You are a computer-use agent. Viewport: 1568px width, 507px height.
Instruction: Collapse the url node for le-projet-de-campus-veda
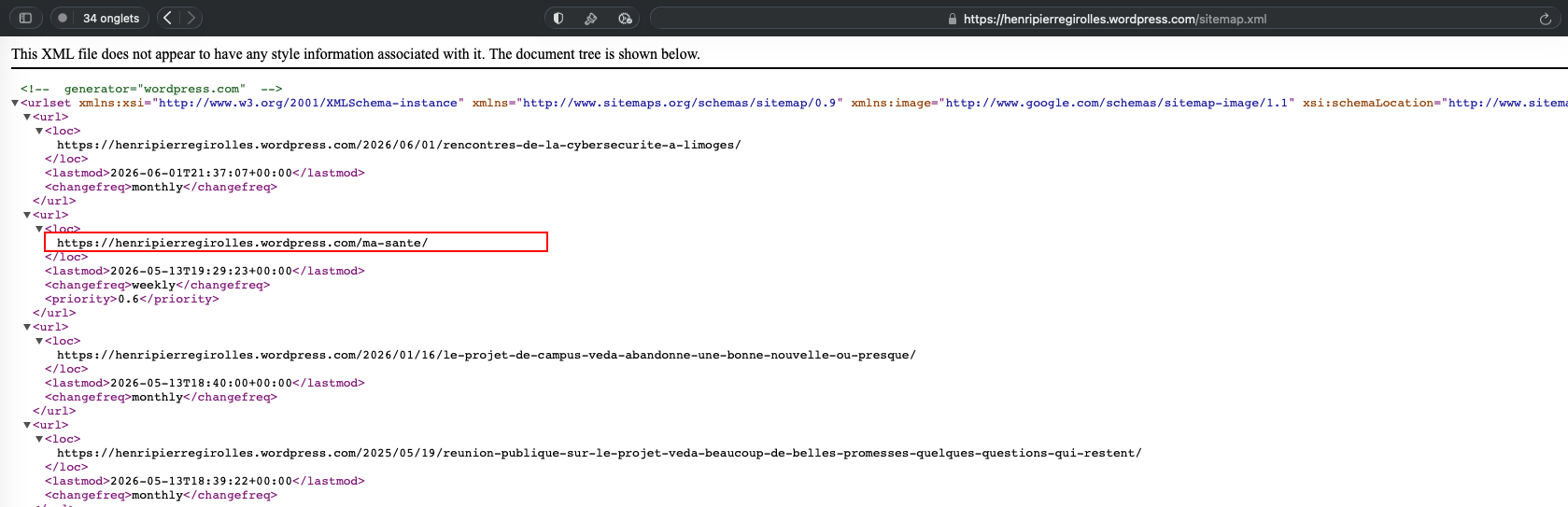coord(27,327)
